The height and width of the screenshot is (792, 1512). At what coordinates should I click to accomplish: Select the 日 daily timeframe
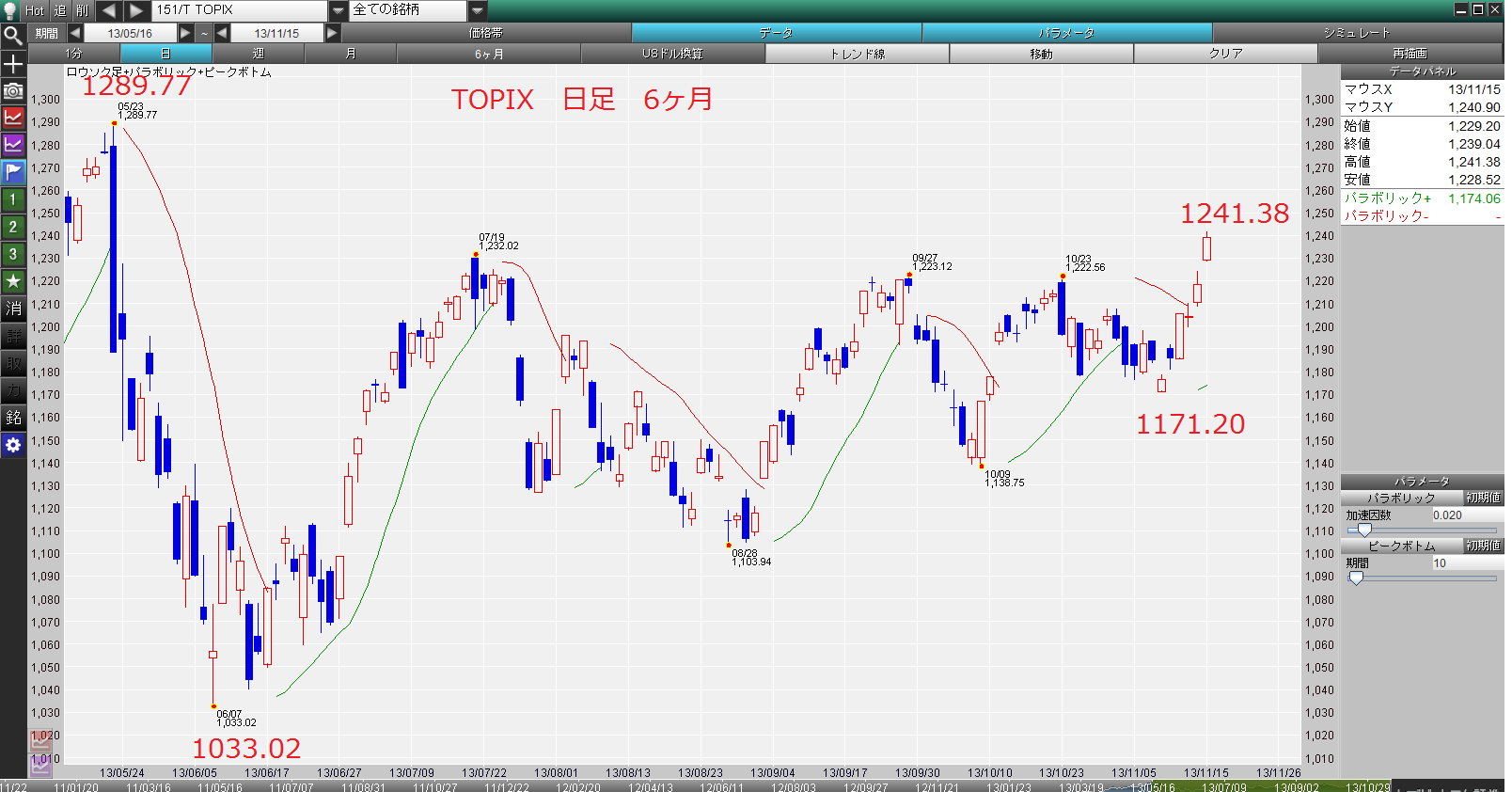coord(165,54)
